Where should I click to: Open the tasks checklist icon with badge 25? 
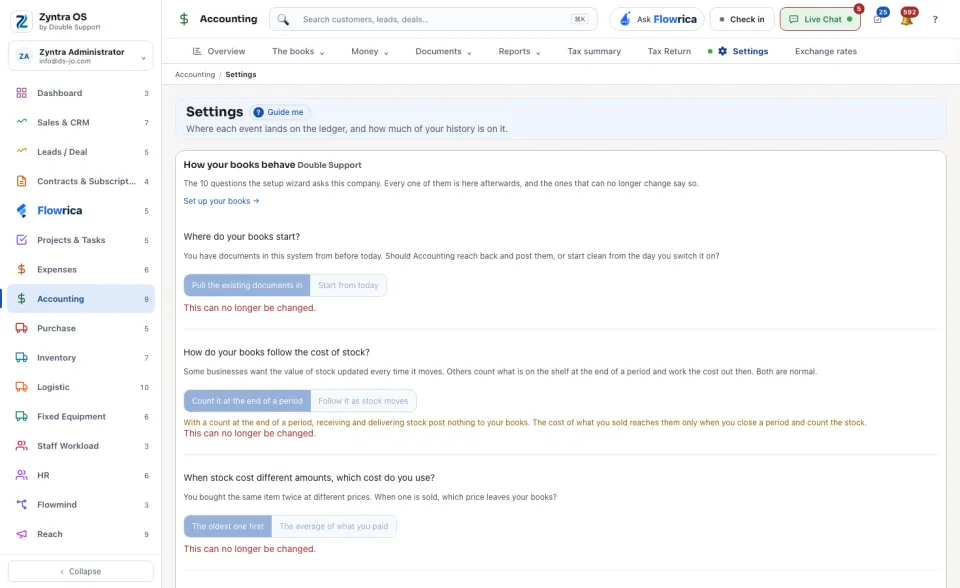coord(878,20)
